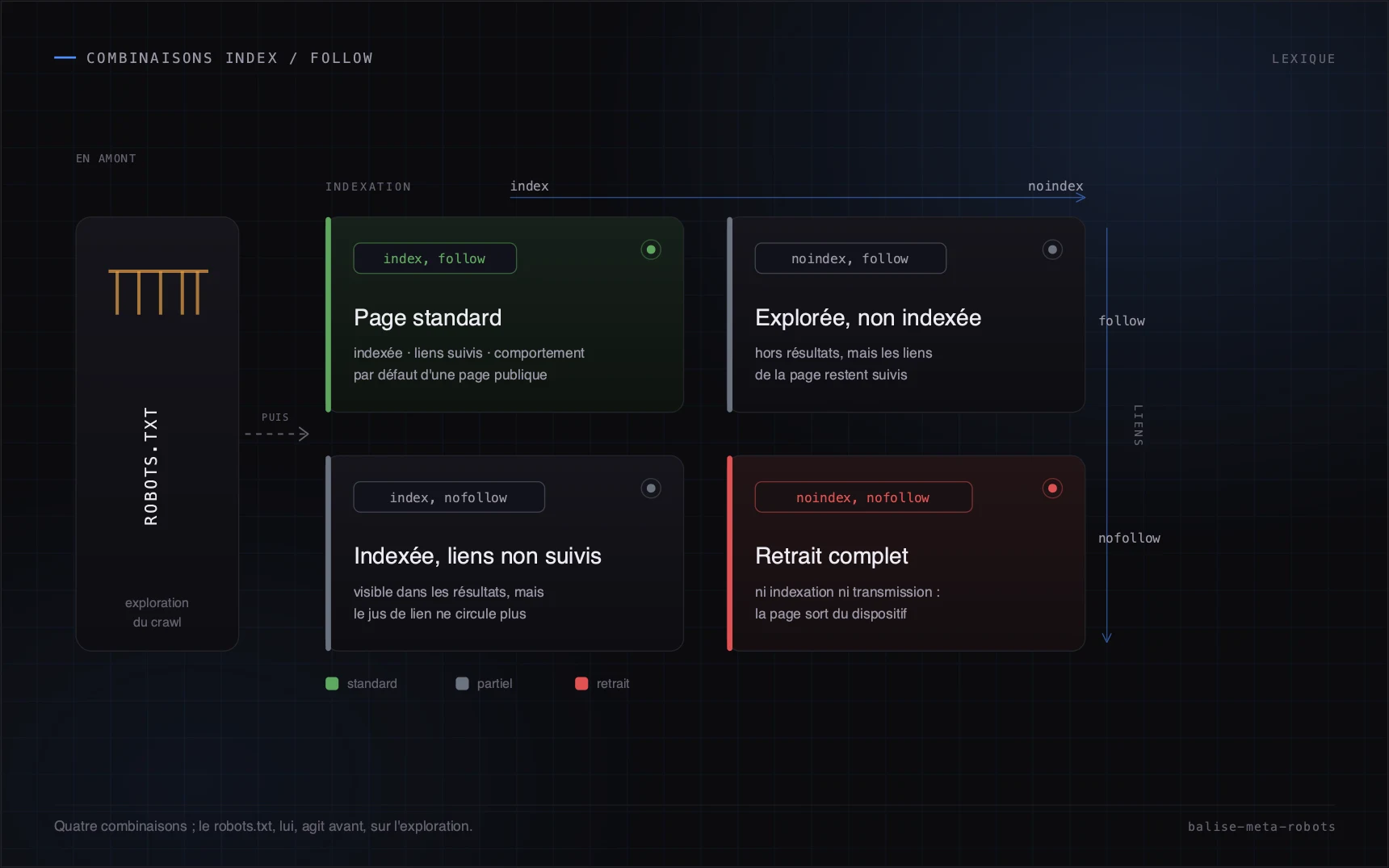Click 'indexée · liens suivis · comportement' description

coord(468,353)
